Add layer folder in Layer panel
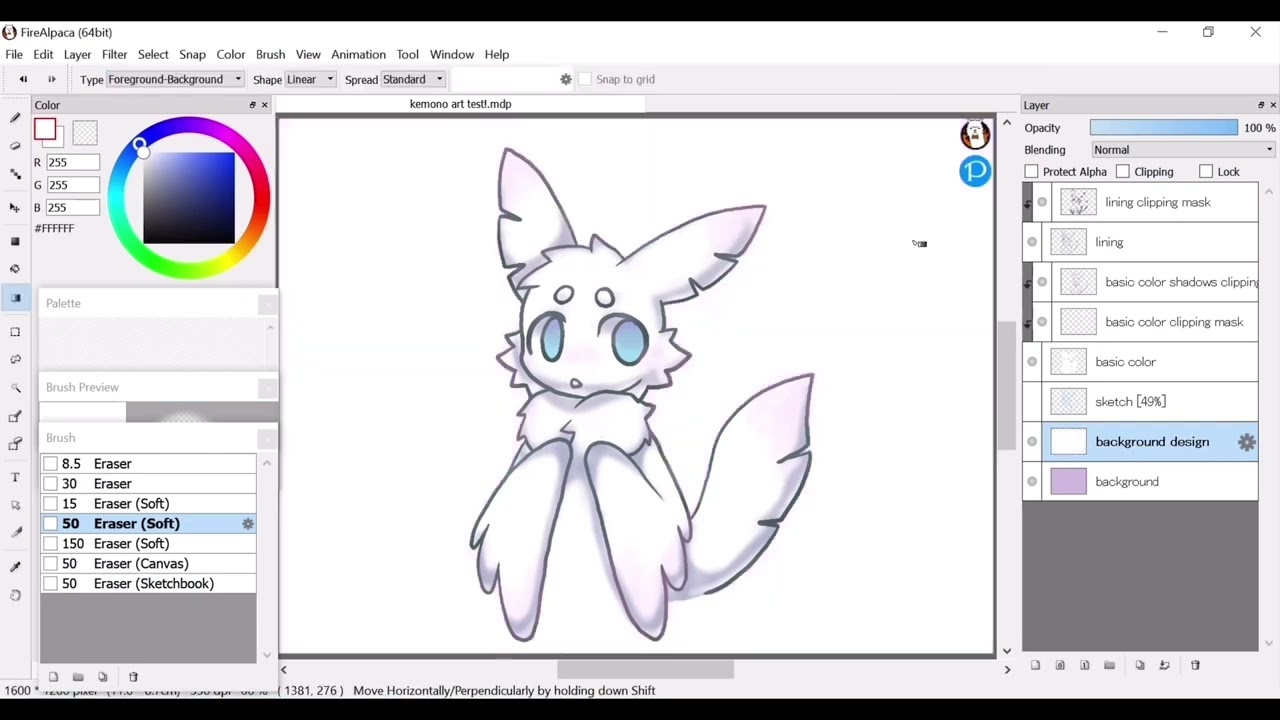 [x=1109, y=665]
